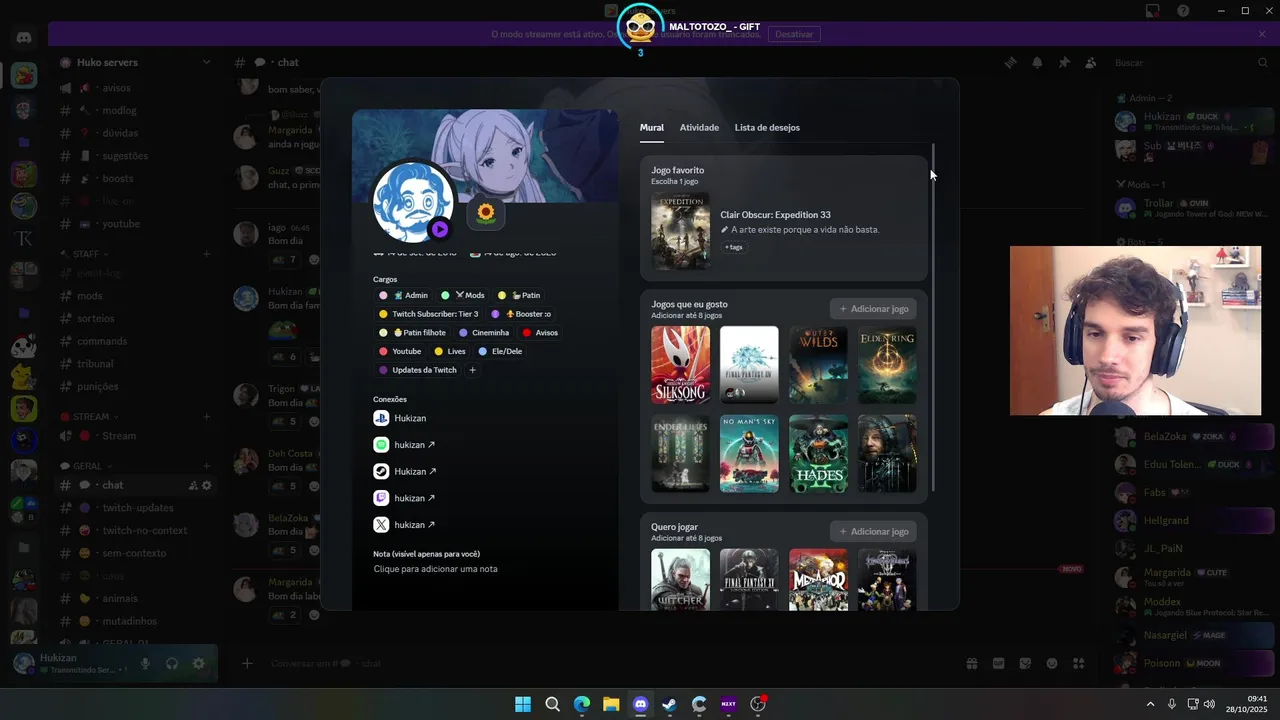Open user settings gear
This screenshot has height=720, width=1280.
point(199,663)
